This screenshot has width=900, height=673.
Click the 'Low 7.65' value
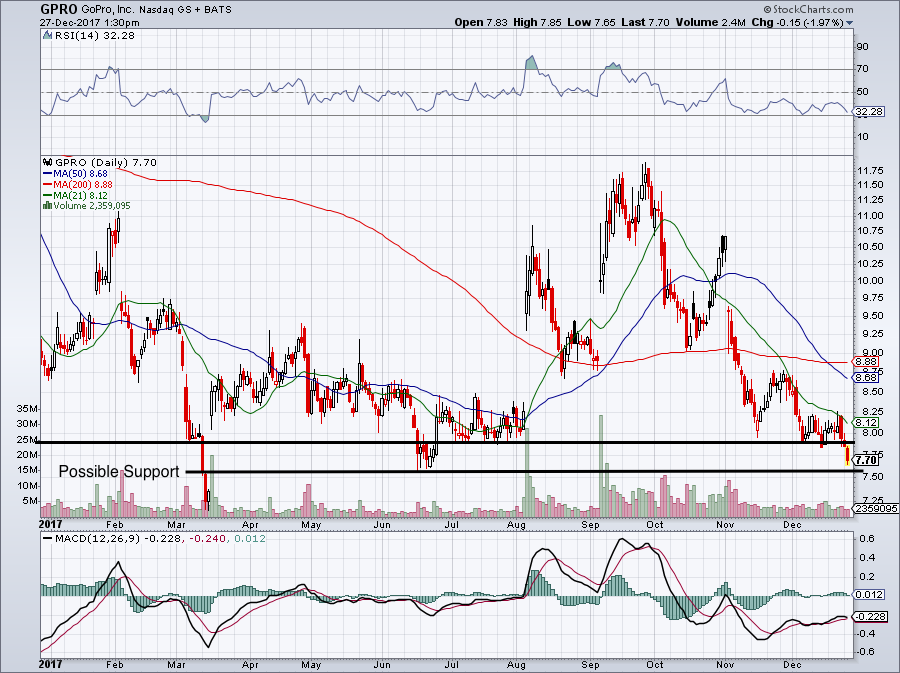(590, 23)
